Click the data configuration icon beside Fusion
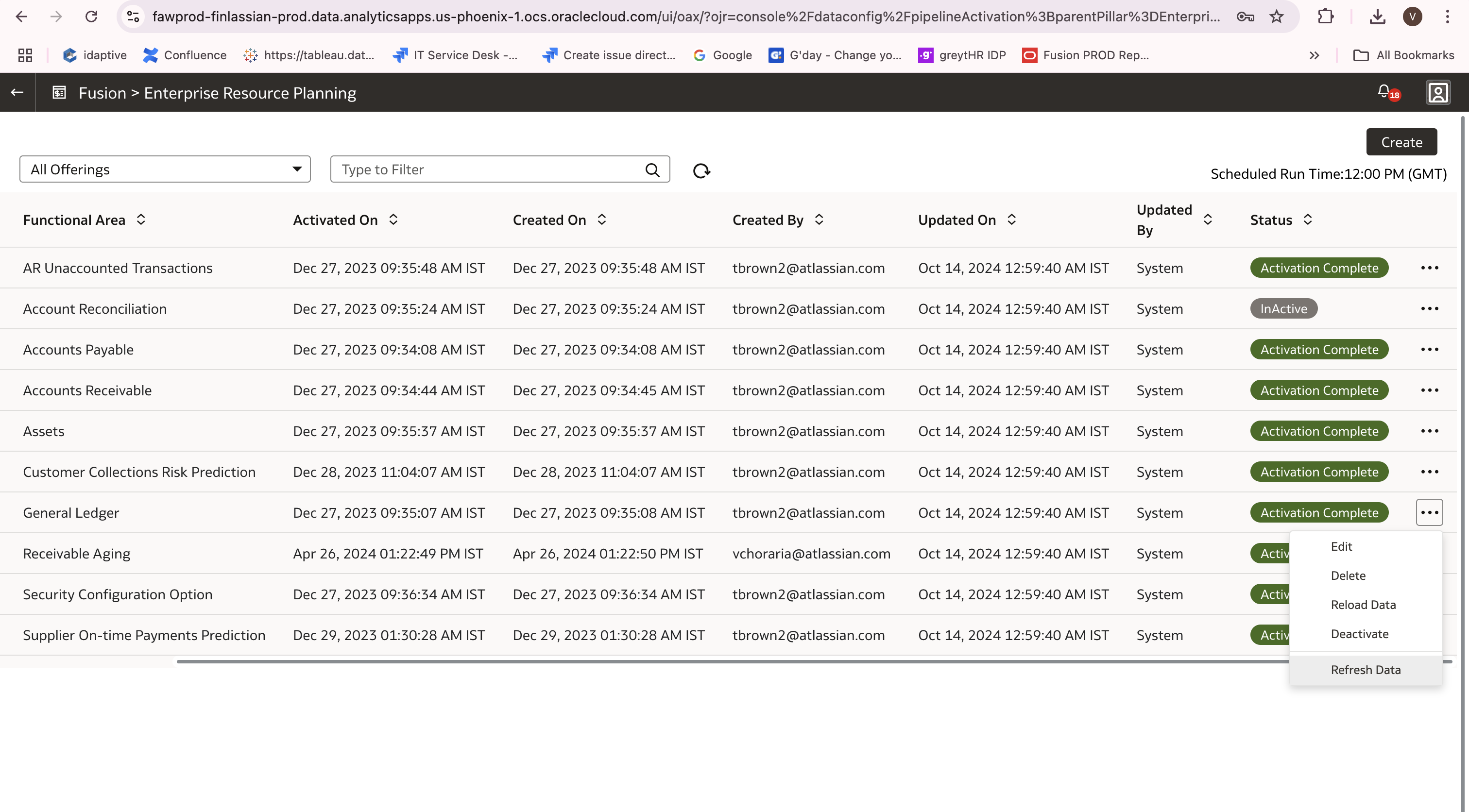This screenshot has width=1469, height=812. click(x=59, y=92)
